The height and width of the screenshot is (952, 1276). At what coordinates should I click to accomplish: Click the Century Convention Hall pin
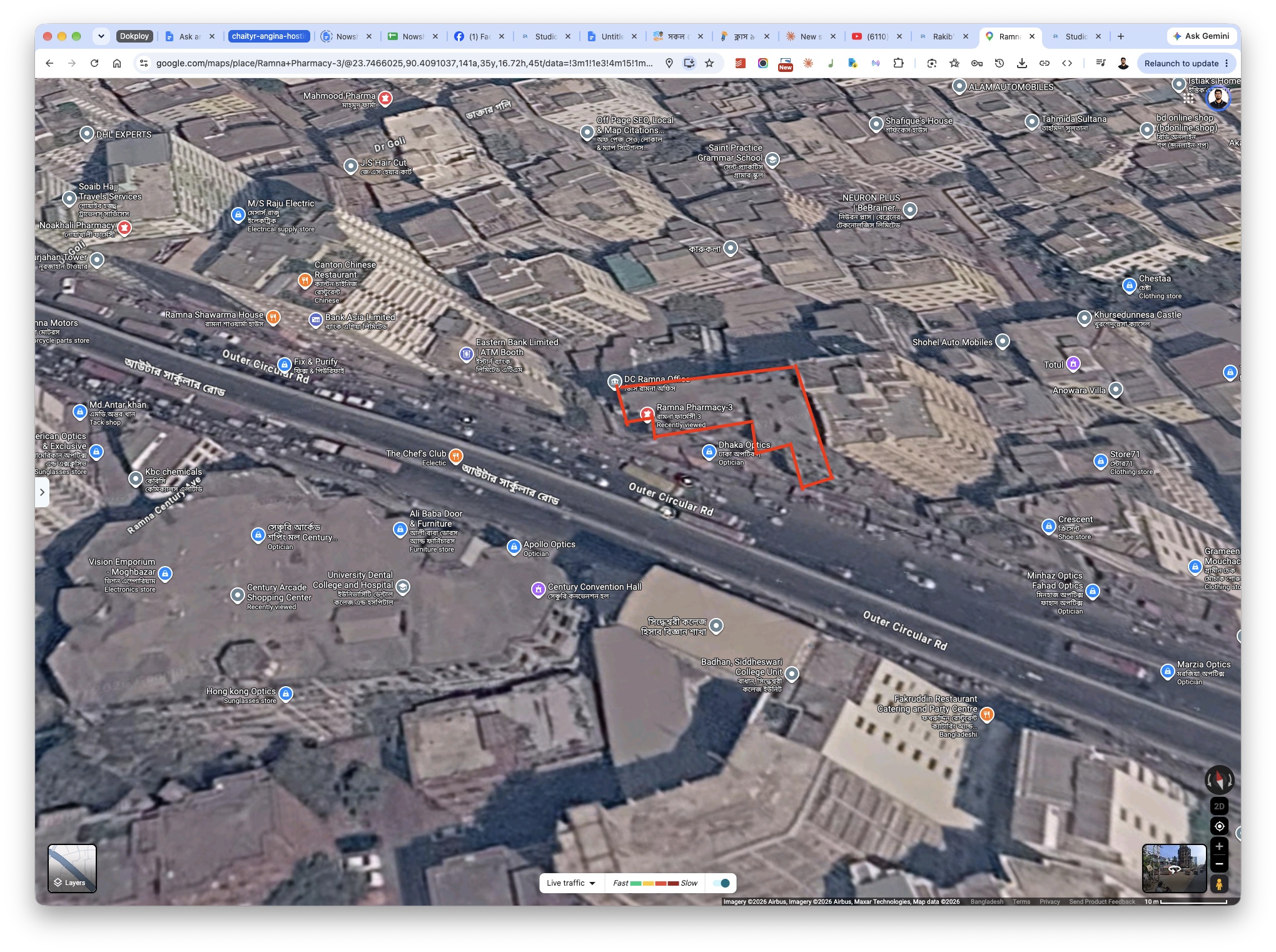(x=538, y=589)
